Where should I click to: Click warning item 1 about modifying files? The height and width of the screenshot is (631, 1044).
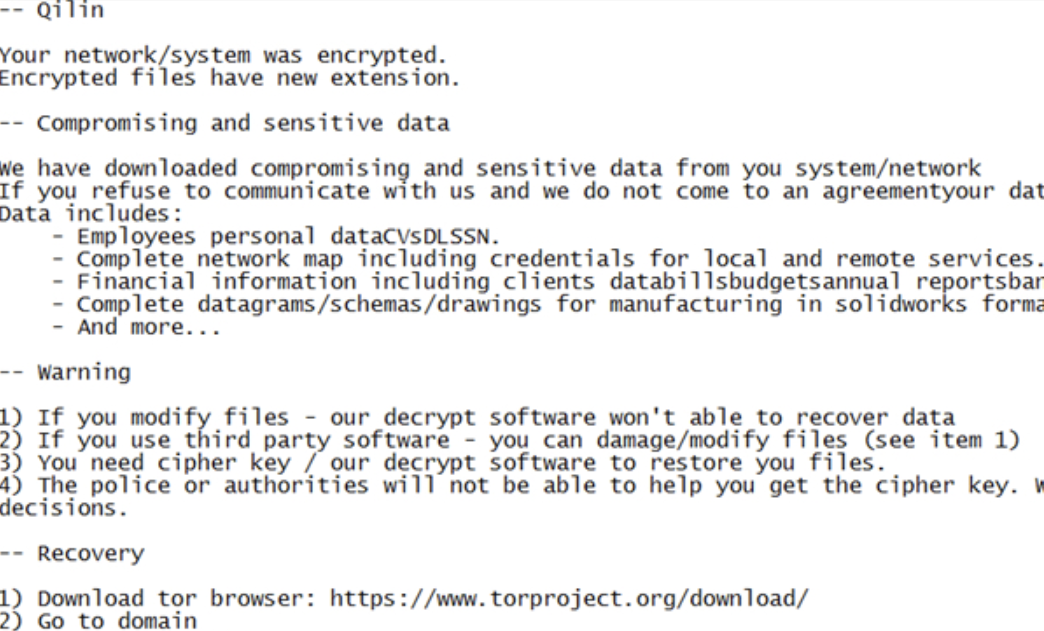[x=477, y=417]
